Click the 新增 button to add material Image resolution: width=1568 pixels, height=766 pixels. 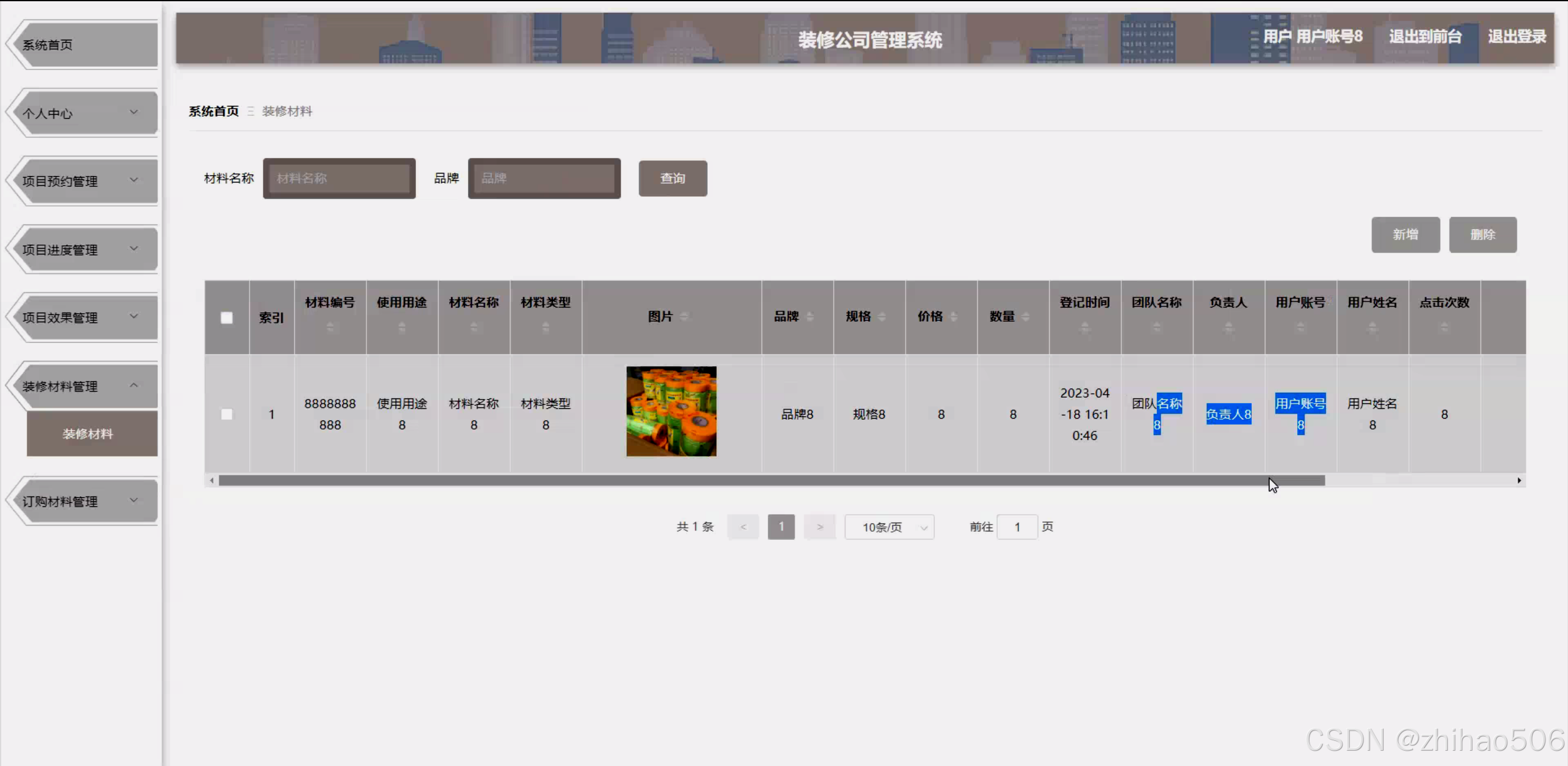coord(1405,235)
